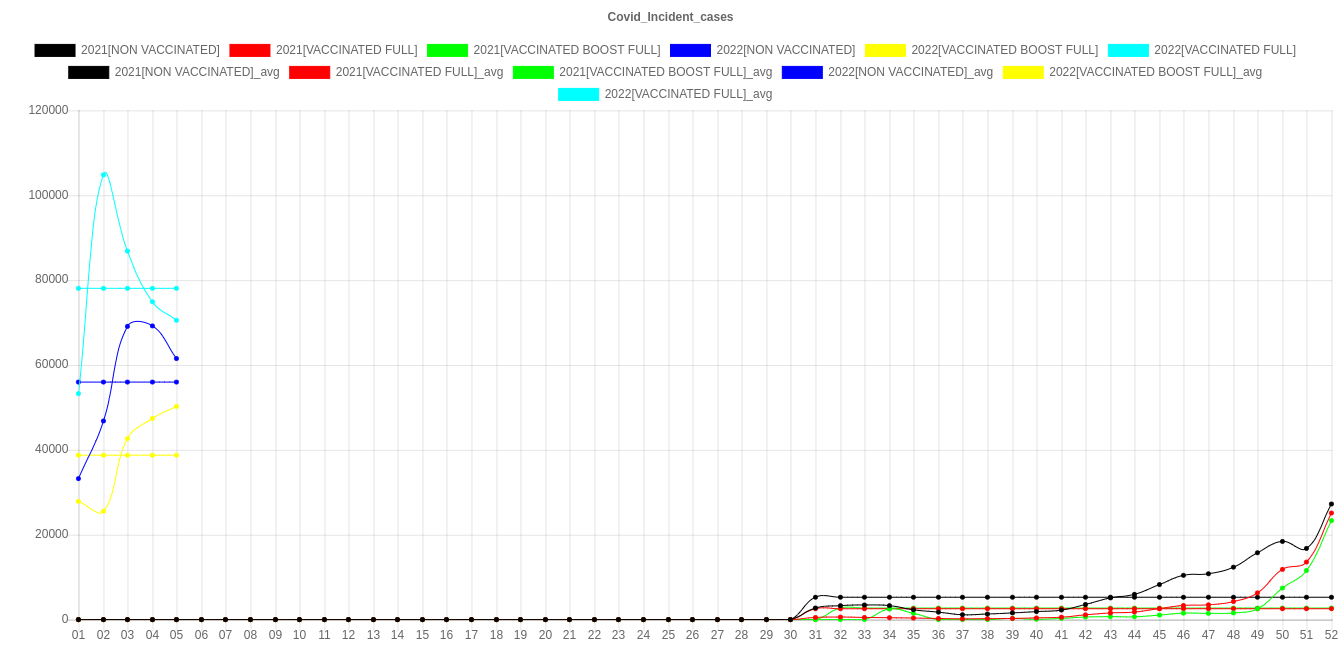Click the red data point at week 52

1331,513
